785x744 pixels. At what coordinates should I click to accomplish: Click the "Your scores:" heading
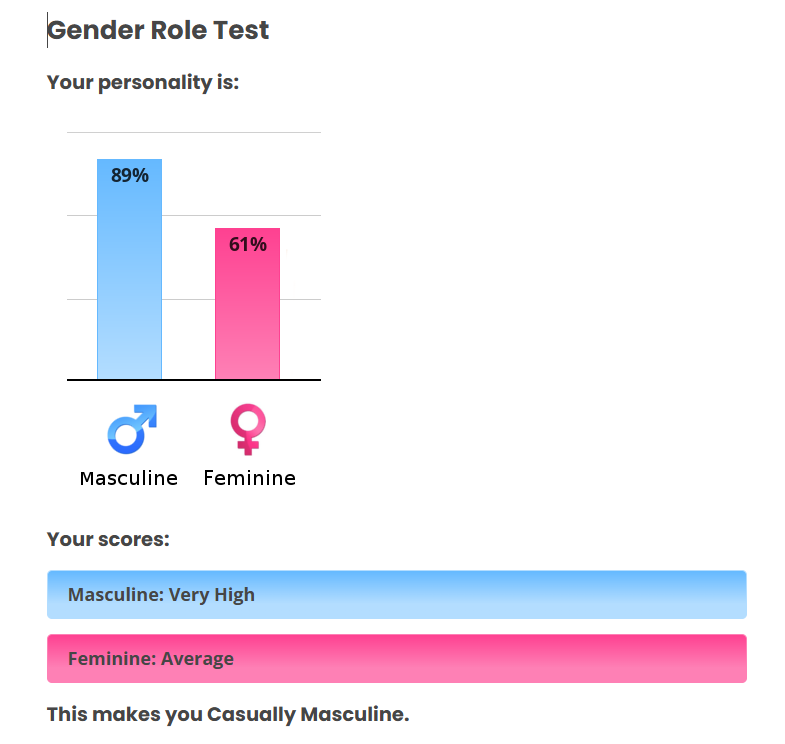108,540
